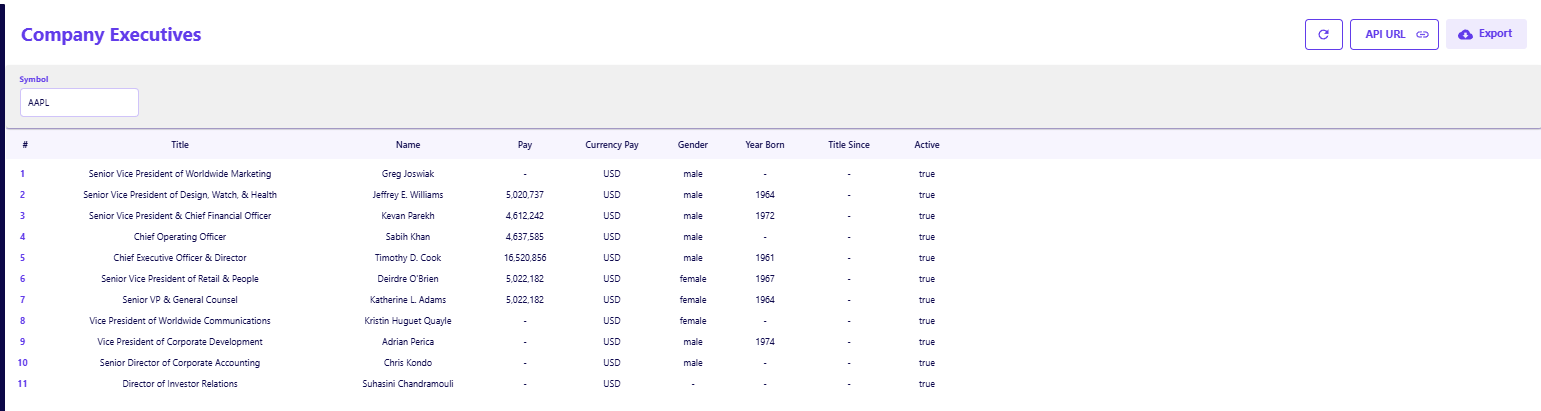Click the Chief Operating Officer title cell
The width and height of the screenshot is (1541, 411).
pos(180,237)
